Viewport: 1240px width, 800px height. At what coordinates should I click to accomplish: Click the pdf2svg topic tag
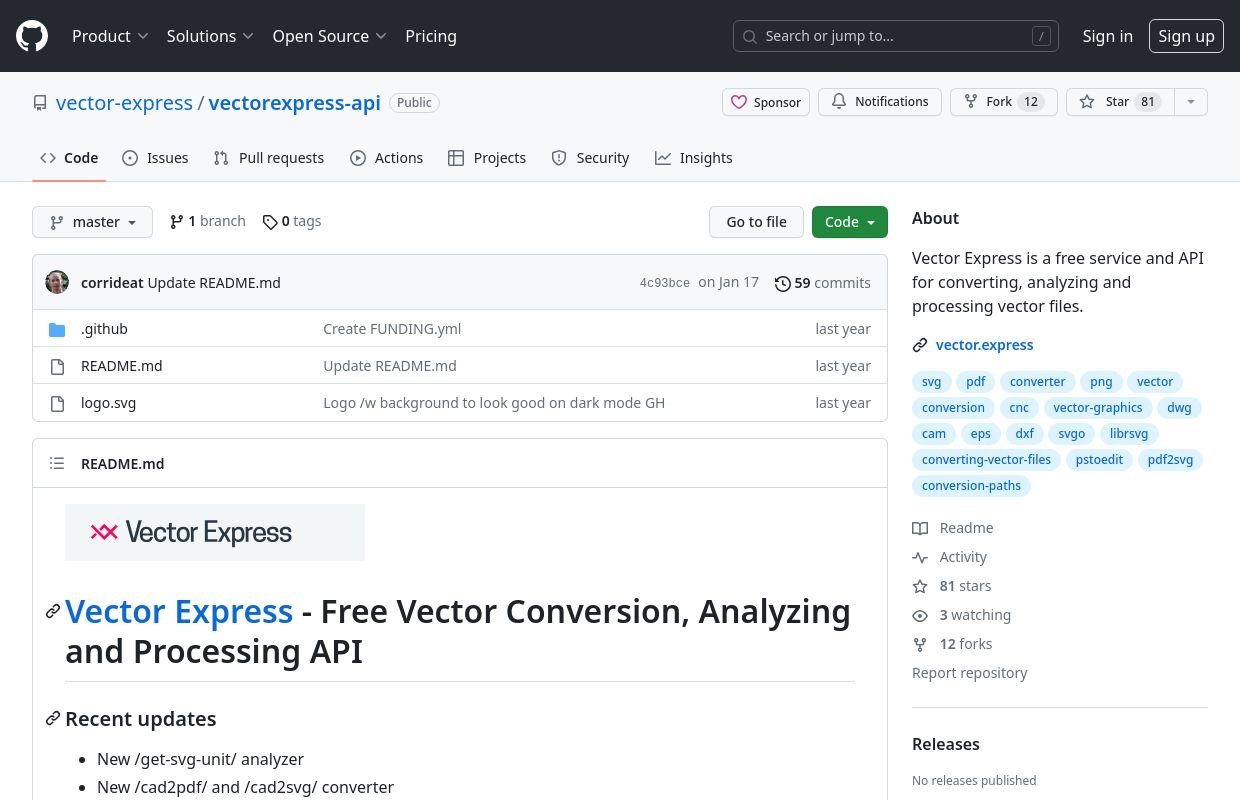[x=1170, y=460]
